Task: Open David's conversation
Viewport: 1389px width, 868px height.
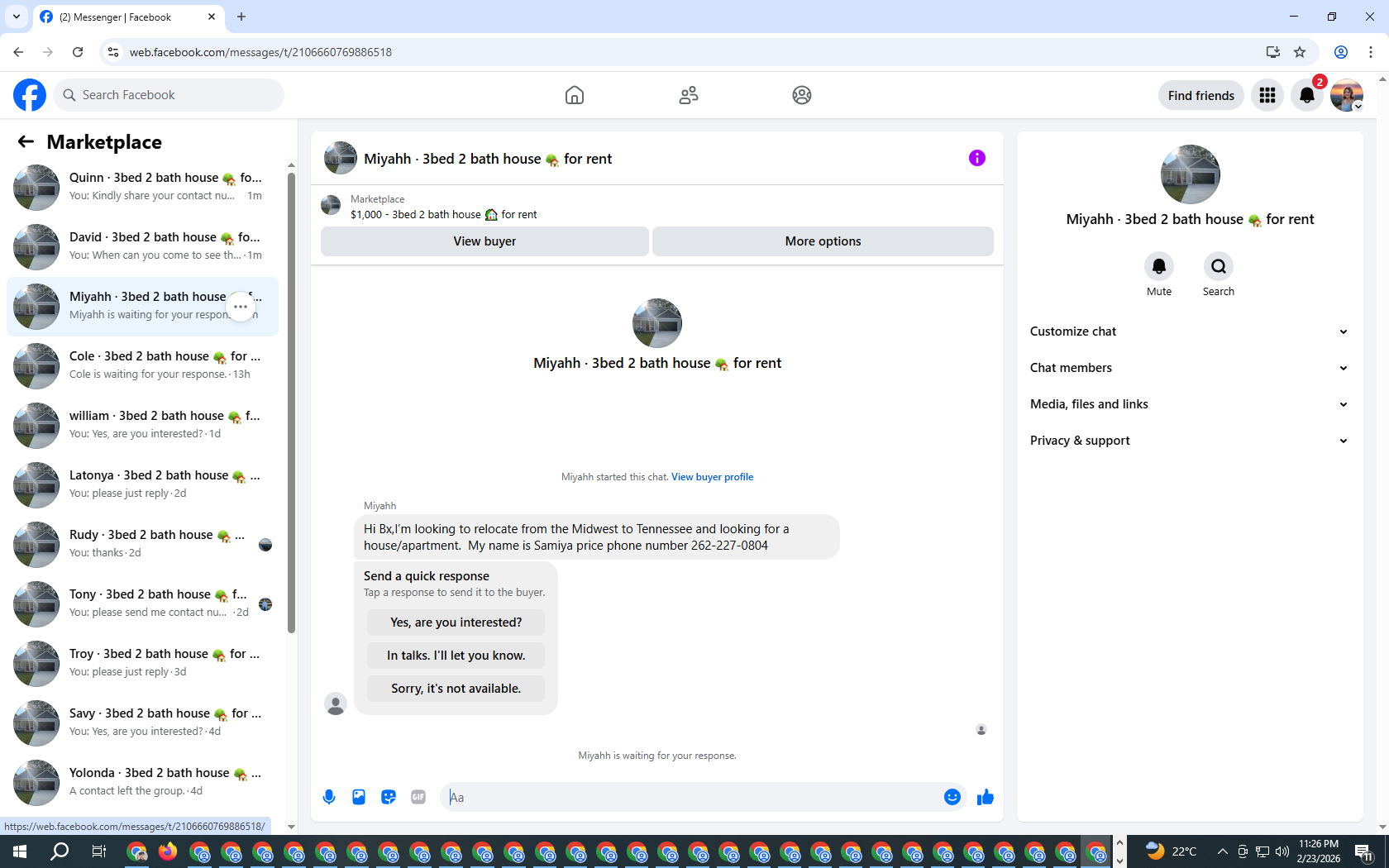Action: tap(142, 246)
